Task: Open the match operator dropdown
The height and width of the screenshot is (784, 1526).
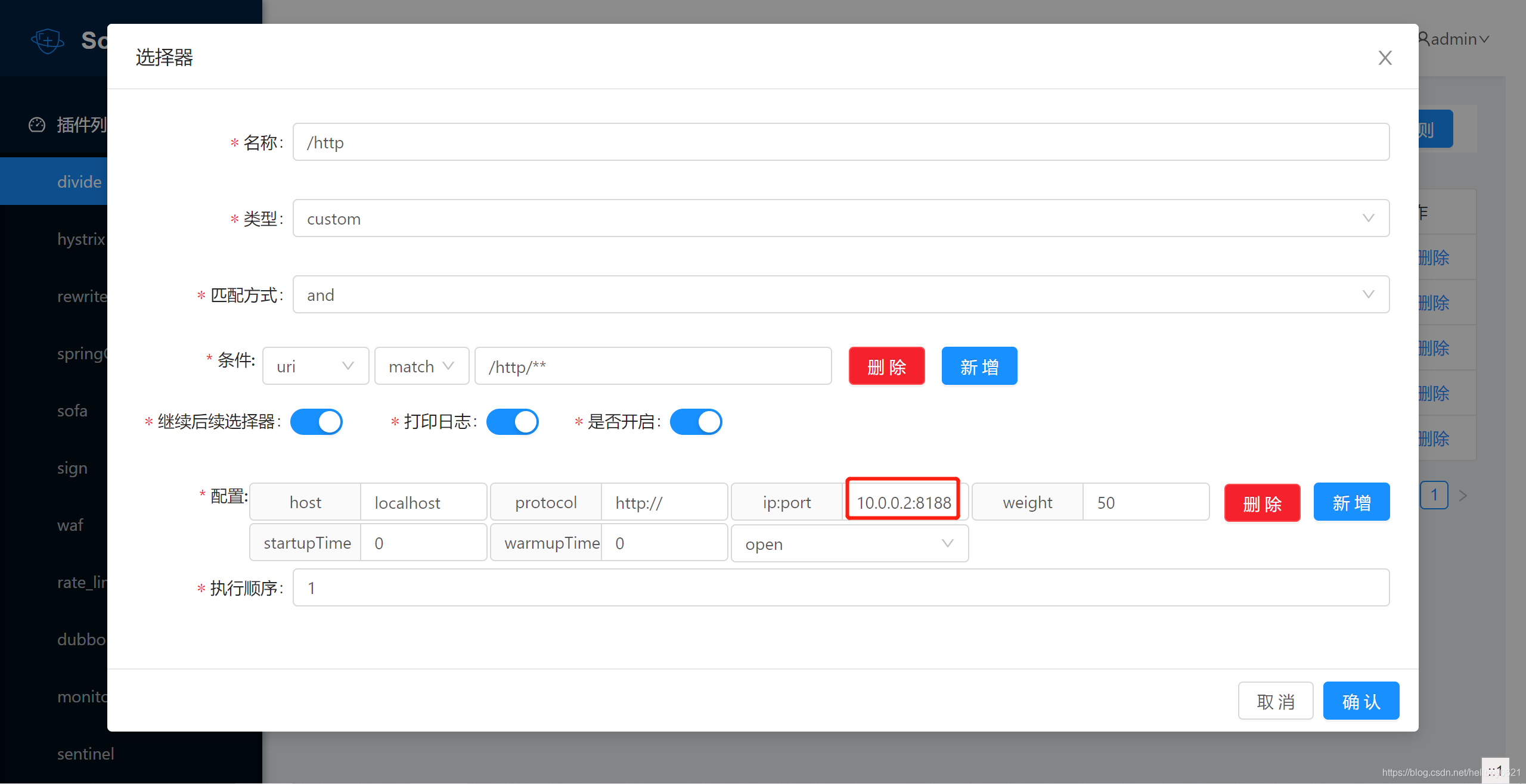Action: (x=421, y=366)
